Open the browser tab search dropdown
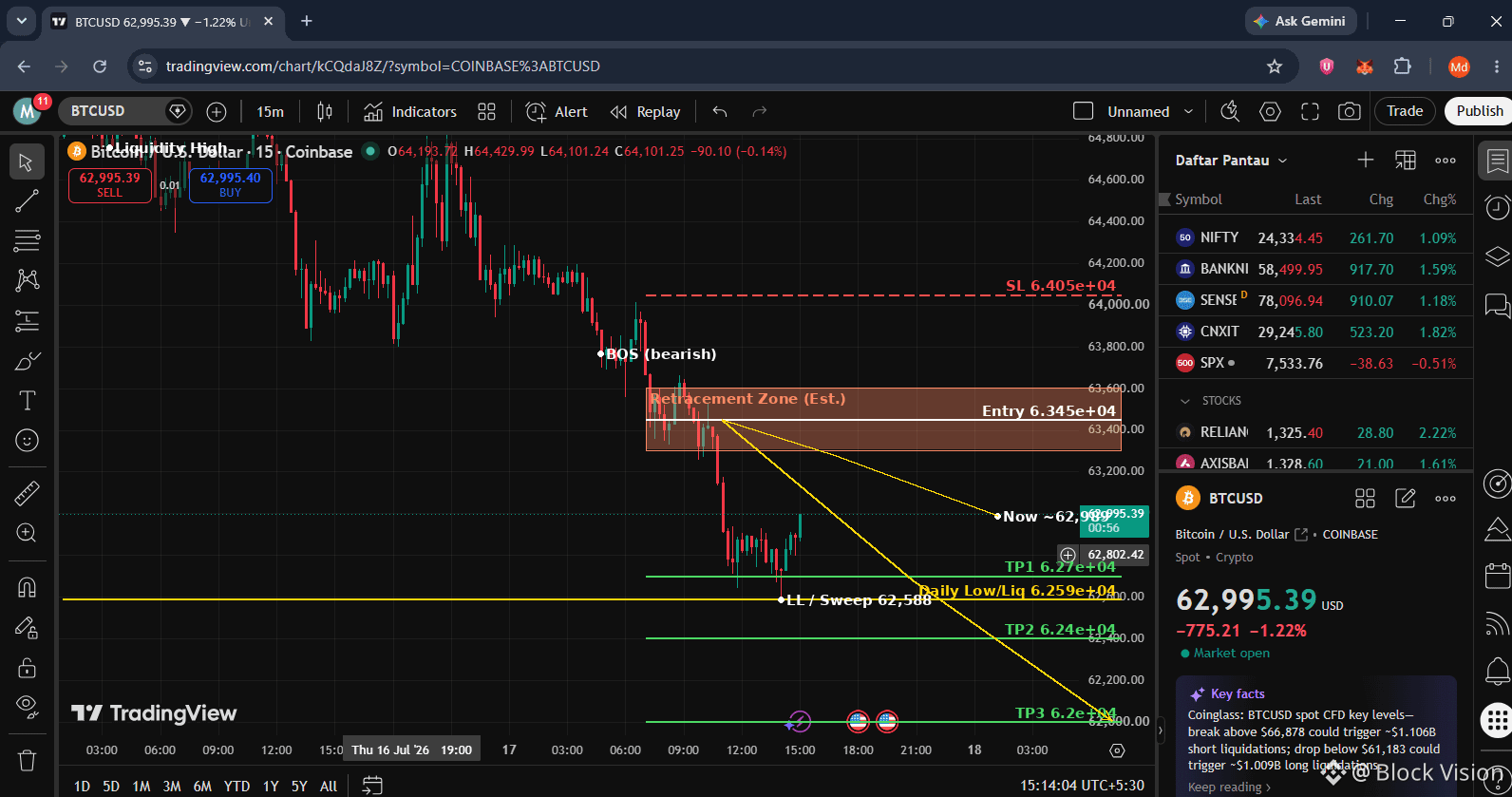The width and height of the screenshot is (1512, 797). pos(22,21)
